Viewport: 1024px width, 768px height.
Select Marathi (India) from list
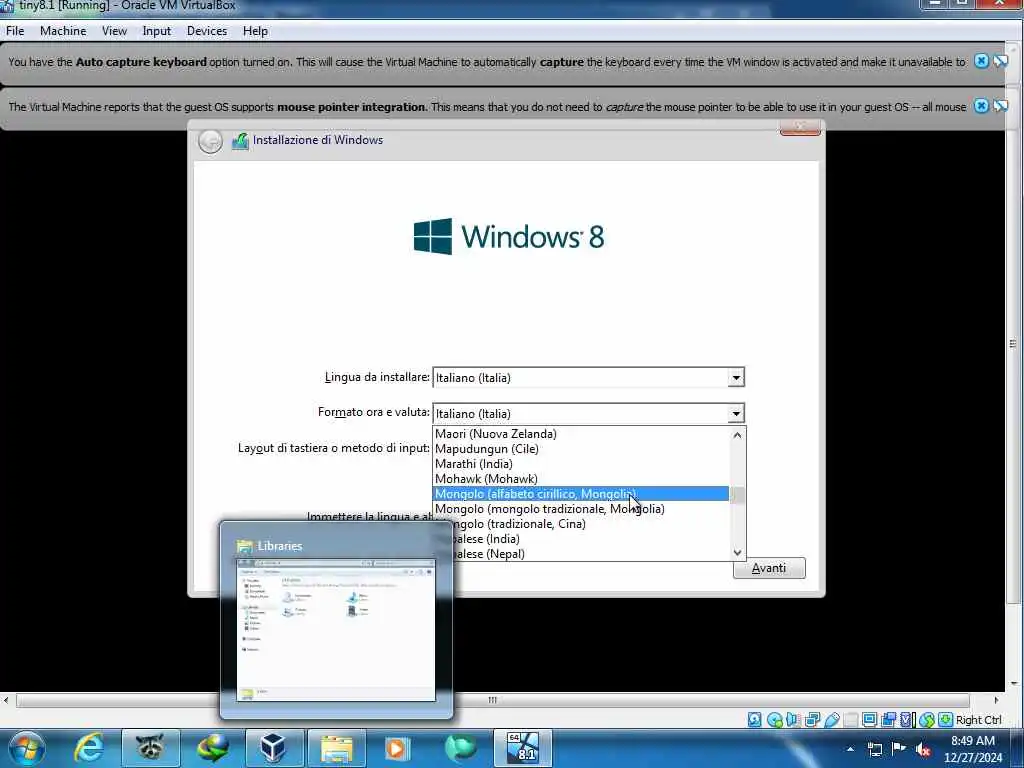coord(581,464)
